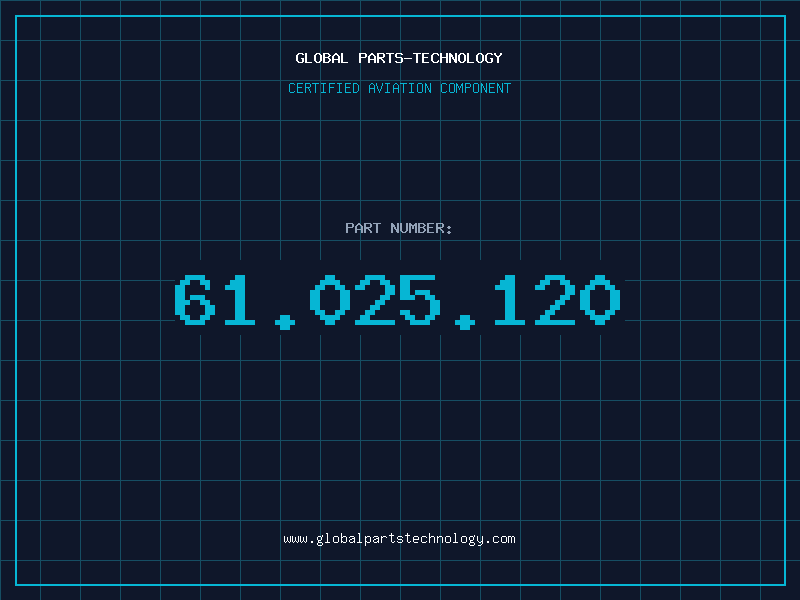Click the PART NUMBER: label
Viewport: 800px width, 600px height.
point(399,228)
